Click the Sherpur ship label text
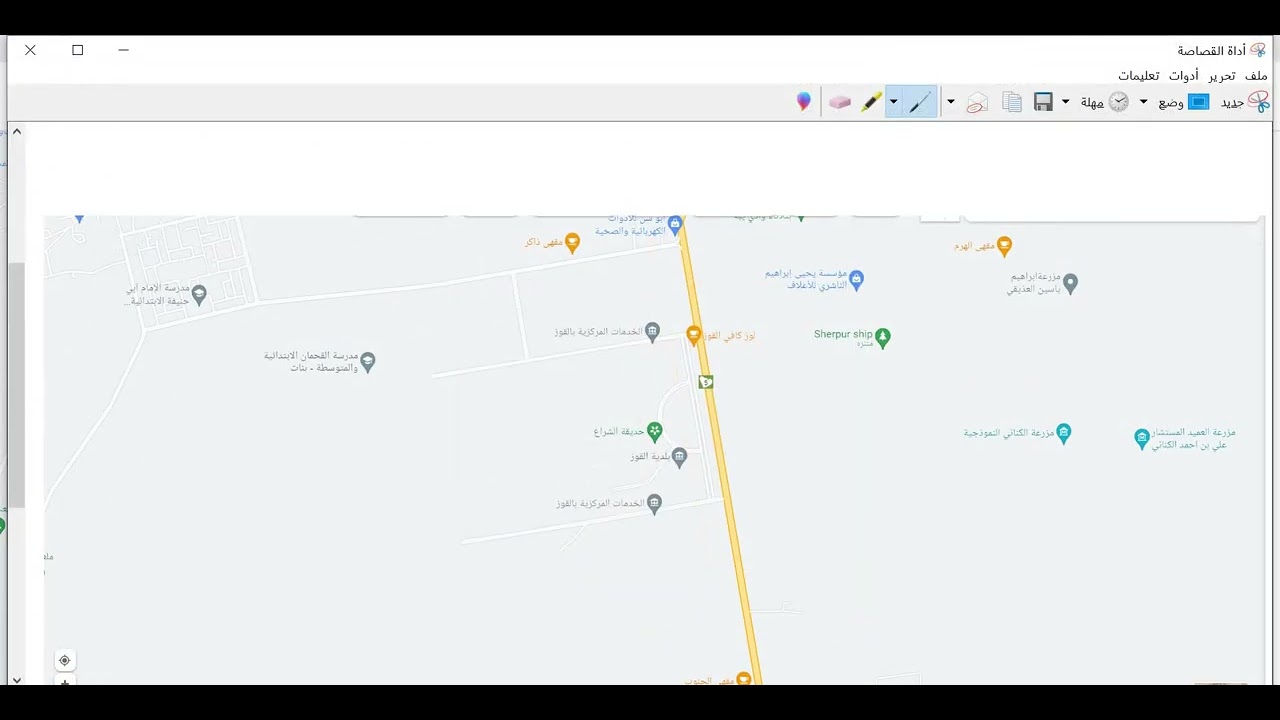1280x720 pixels. (x=843, y=334)
